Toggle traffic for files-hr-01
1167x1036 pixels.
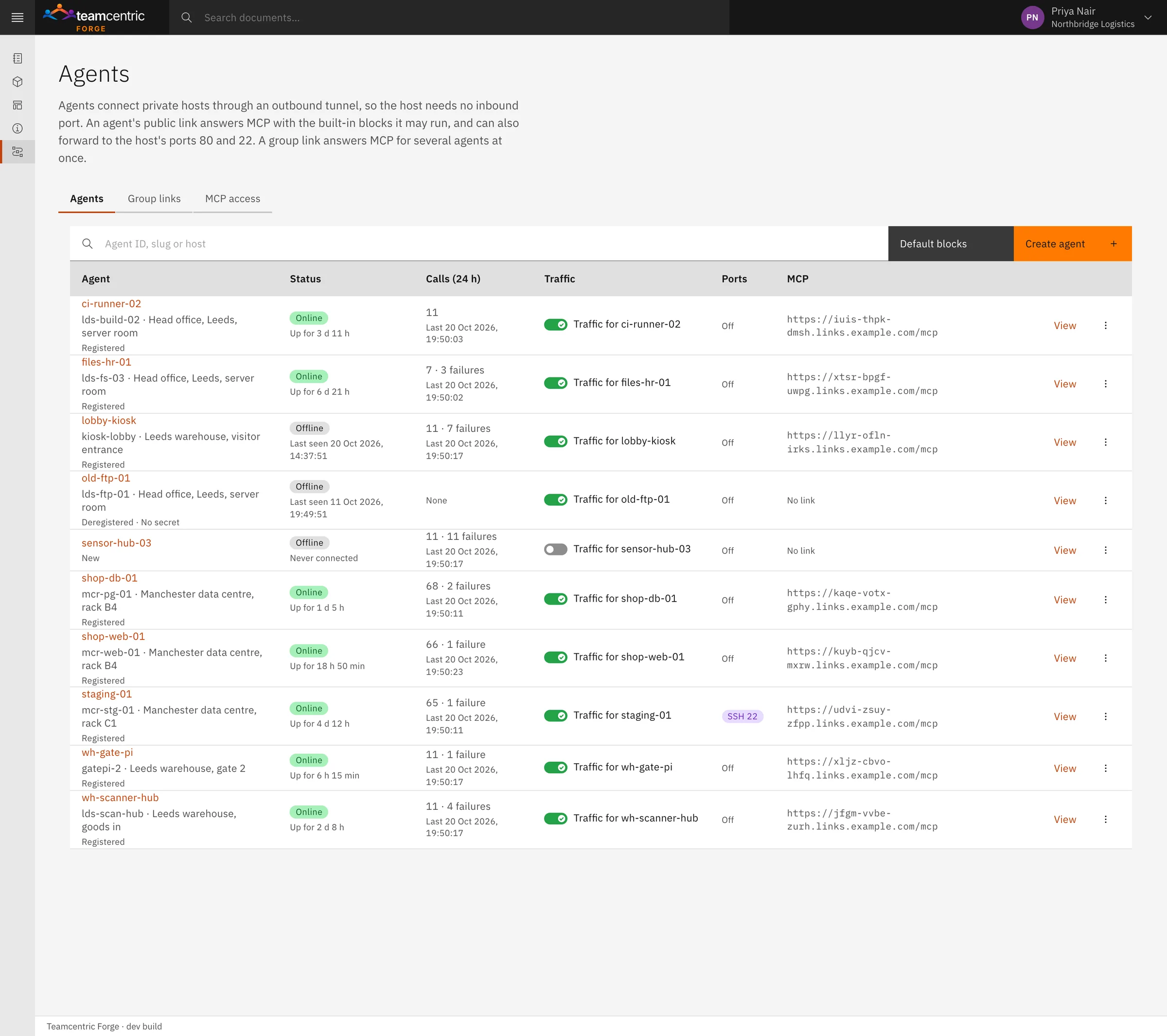[555, 383]
